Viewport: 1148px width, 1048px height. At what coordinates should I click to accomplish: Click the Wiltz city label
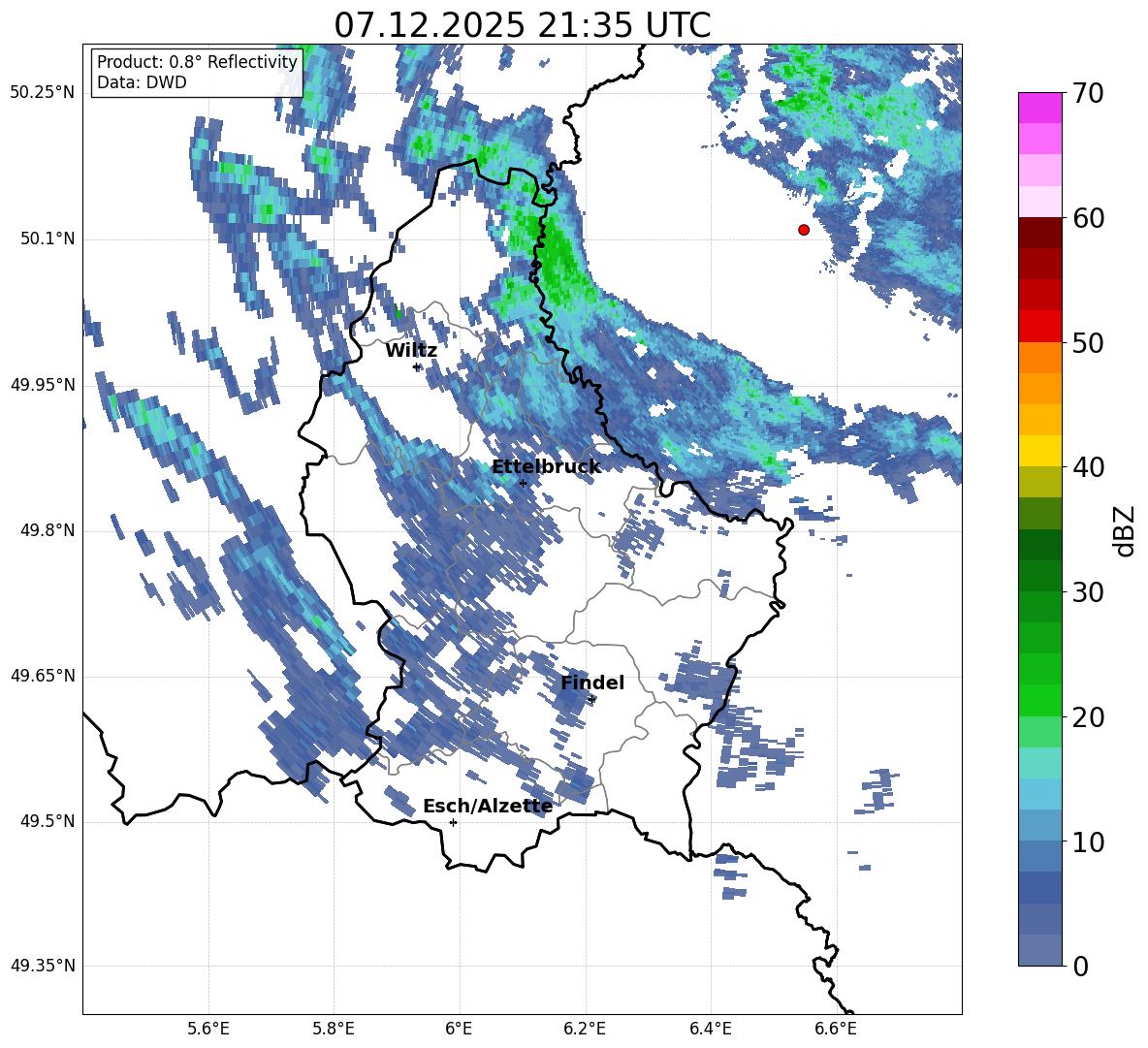pos(411,351)
